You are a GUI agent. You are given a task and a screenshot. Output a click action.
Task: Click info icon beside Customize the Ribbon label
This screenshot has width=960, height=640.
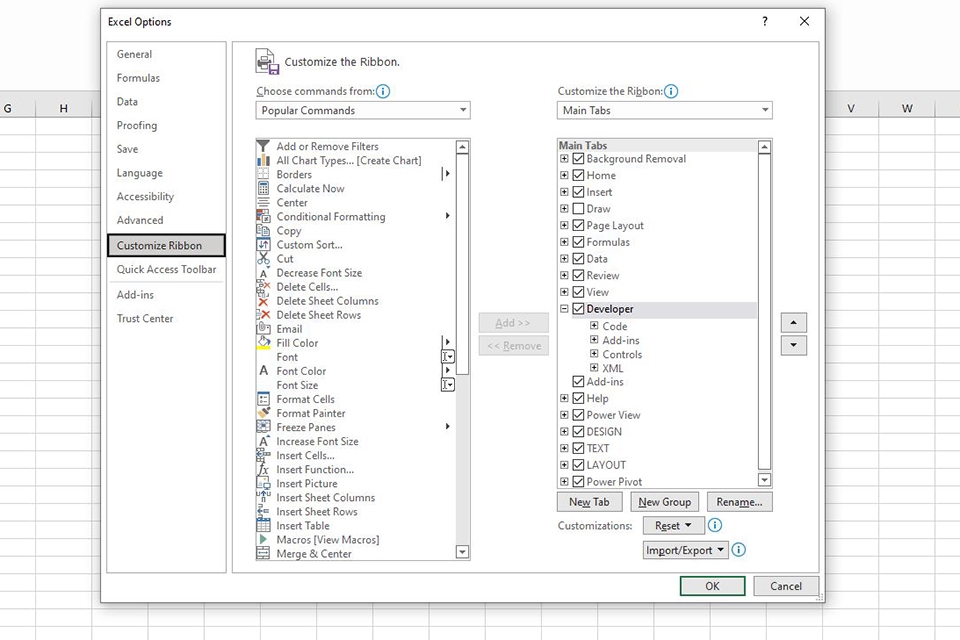[671, 91]
